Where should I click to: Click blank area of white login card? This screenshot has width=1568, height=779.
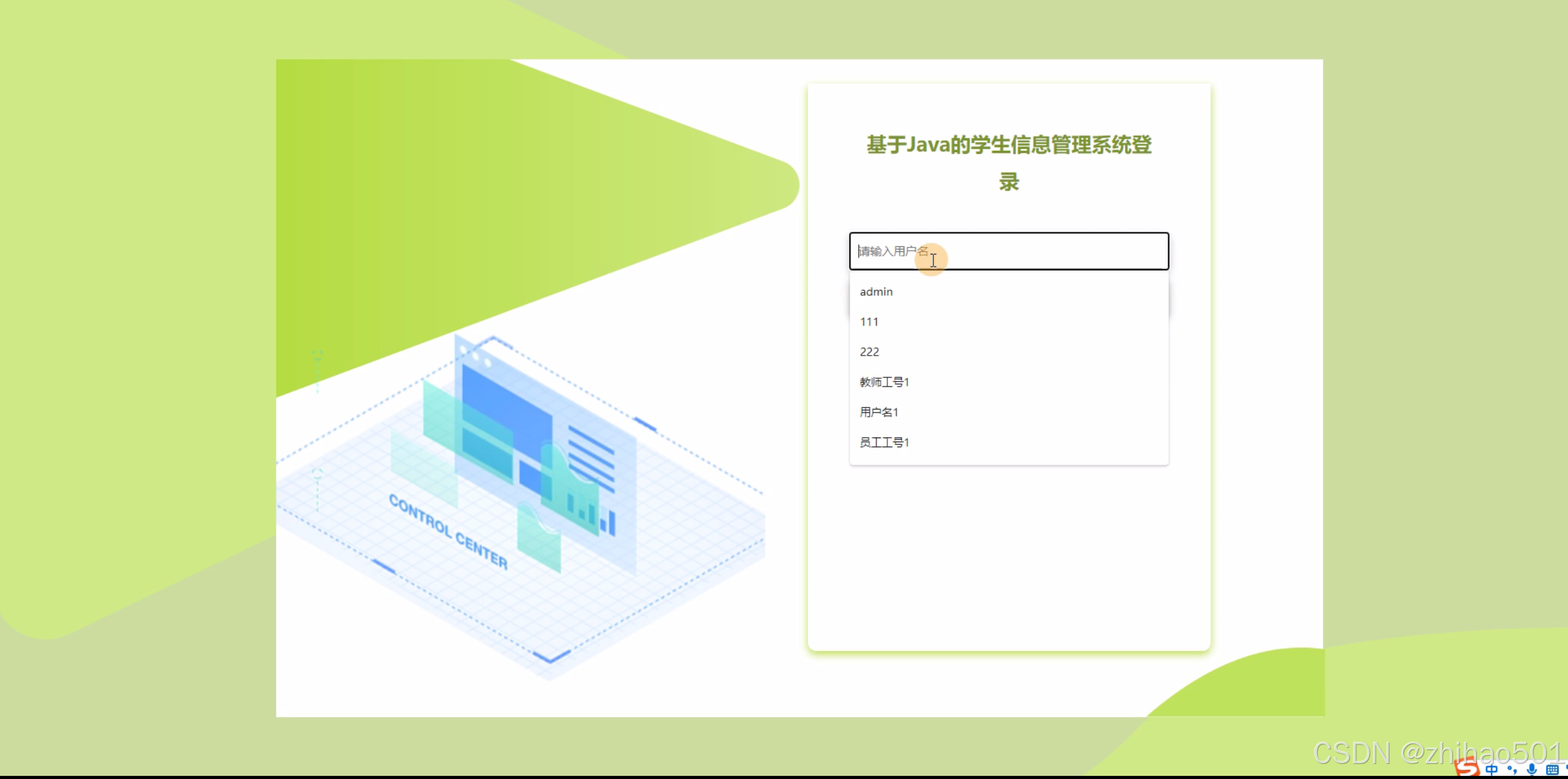coord(1009,565)
